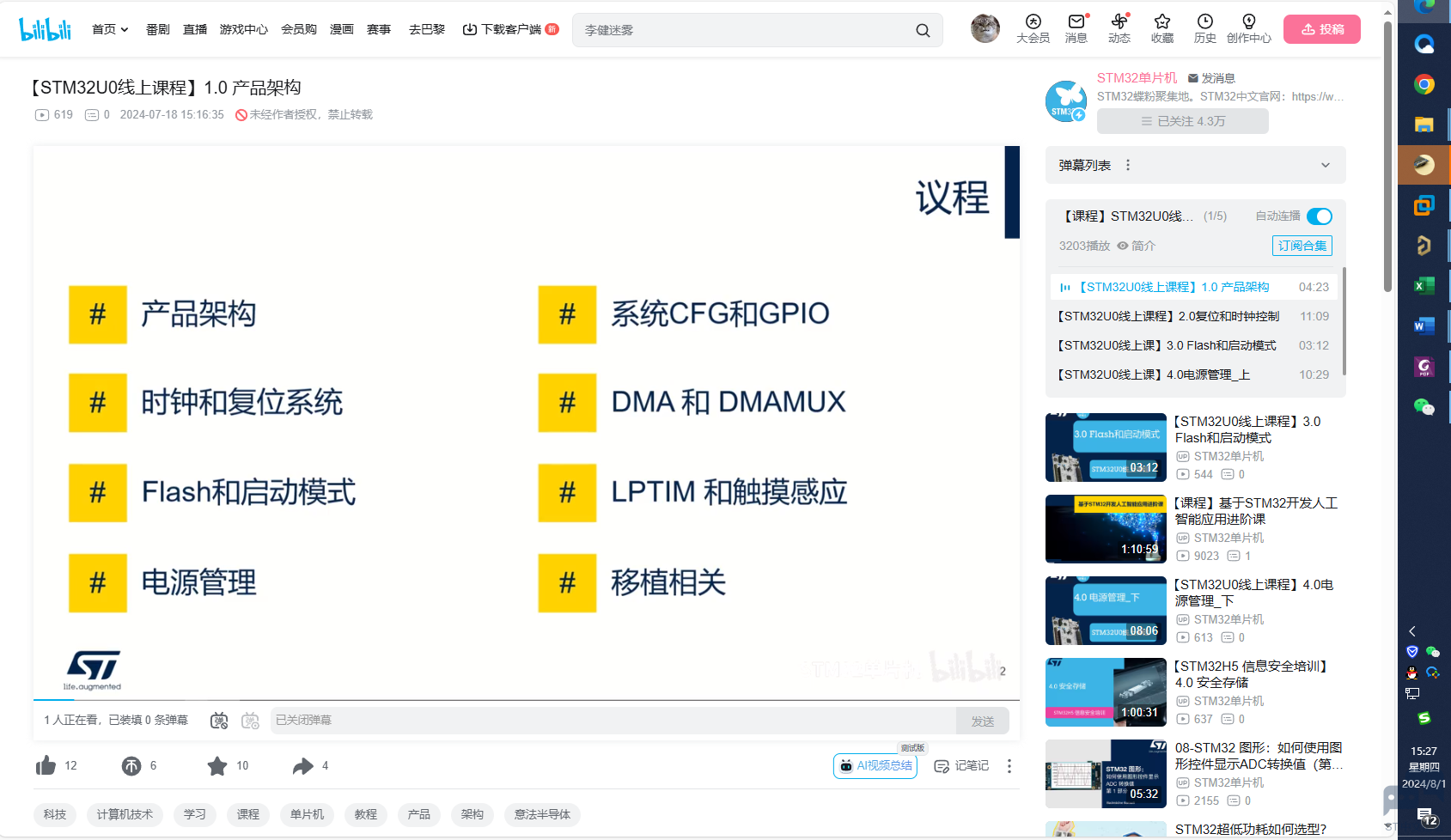Open the 番剧 navigation item
The image size is (1451, 840).
157,29
